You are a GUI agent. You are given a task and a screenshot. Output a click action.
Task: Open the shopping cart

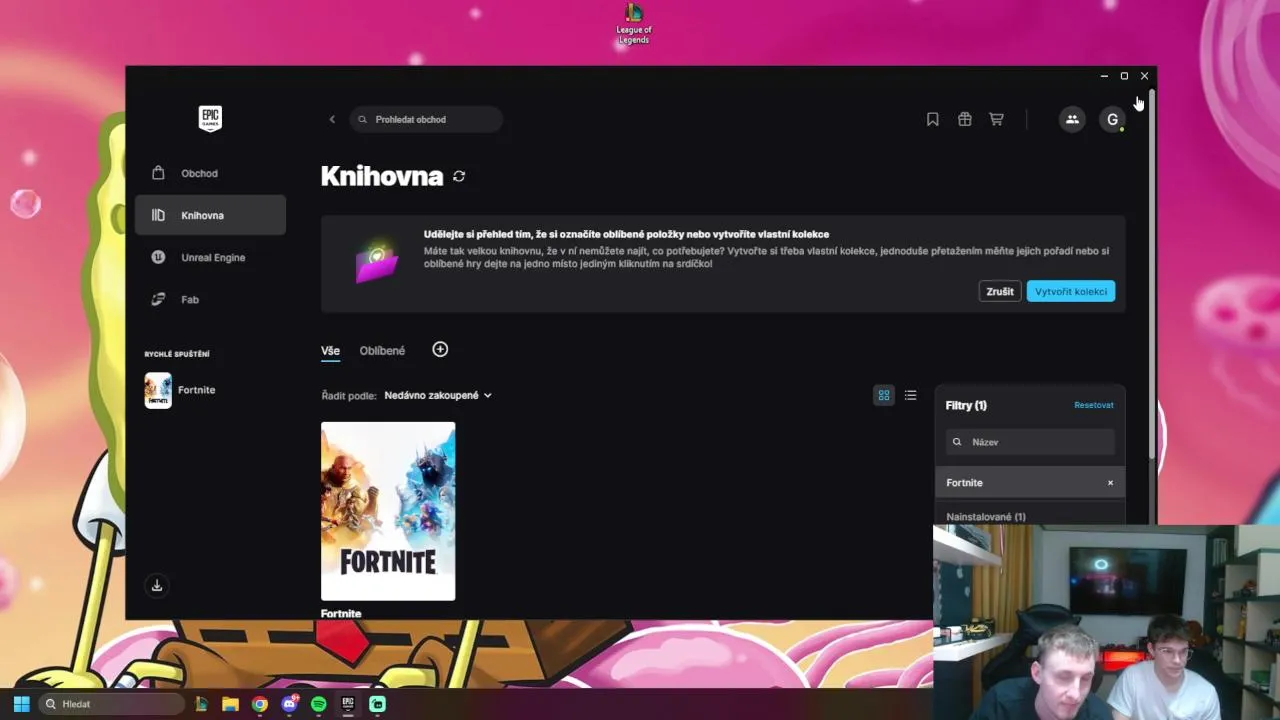(x=997, y=119)
